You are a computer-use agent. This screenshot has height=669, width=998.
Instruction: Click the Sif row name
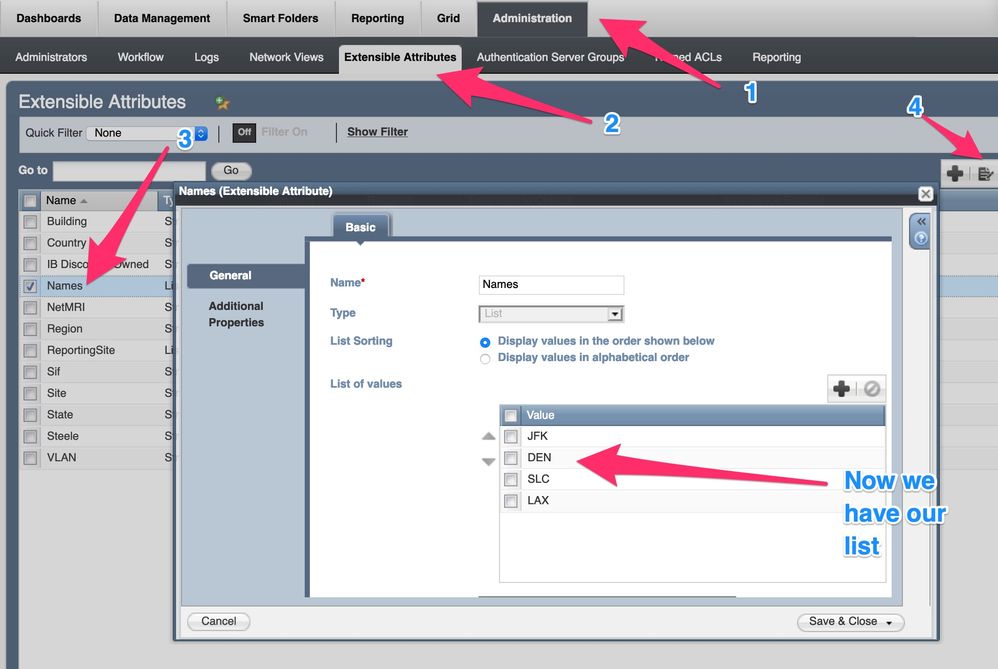pyautogui.click(x=53, y=372)
